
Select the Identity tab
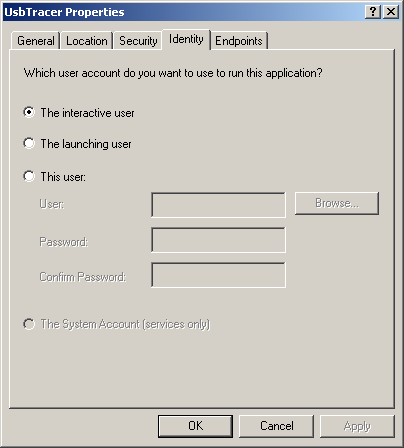coord(186,39)
